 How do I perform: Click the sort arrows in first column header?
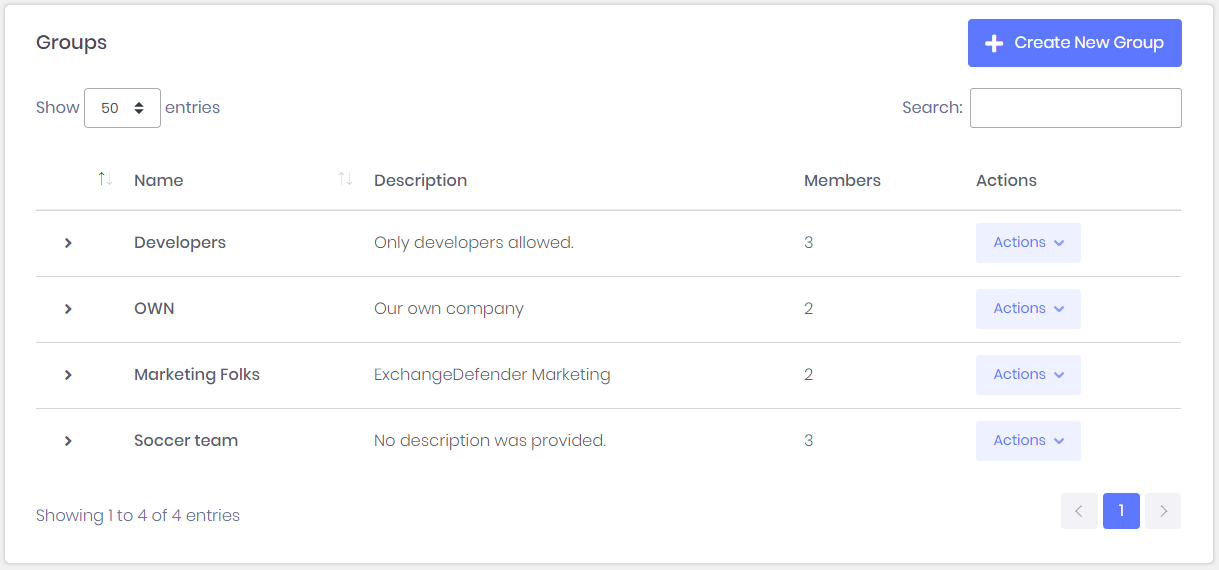click(x=105, y=179)
